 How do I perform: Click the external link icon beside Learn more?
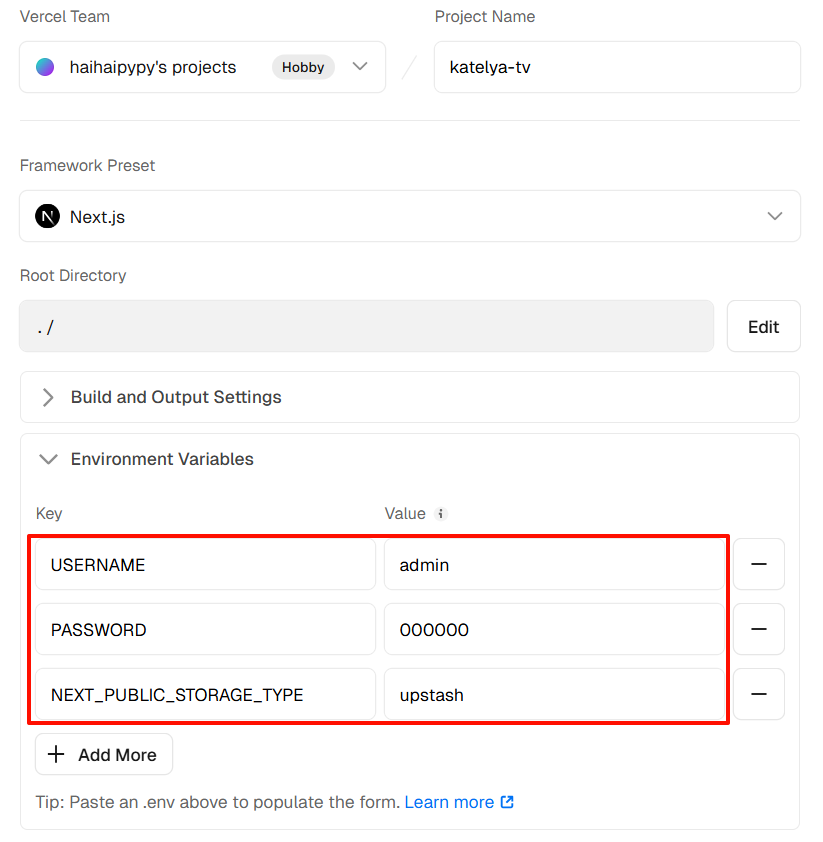coord(507,802)
